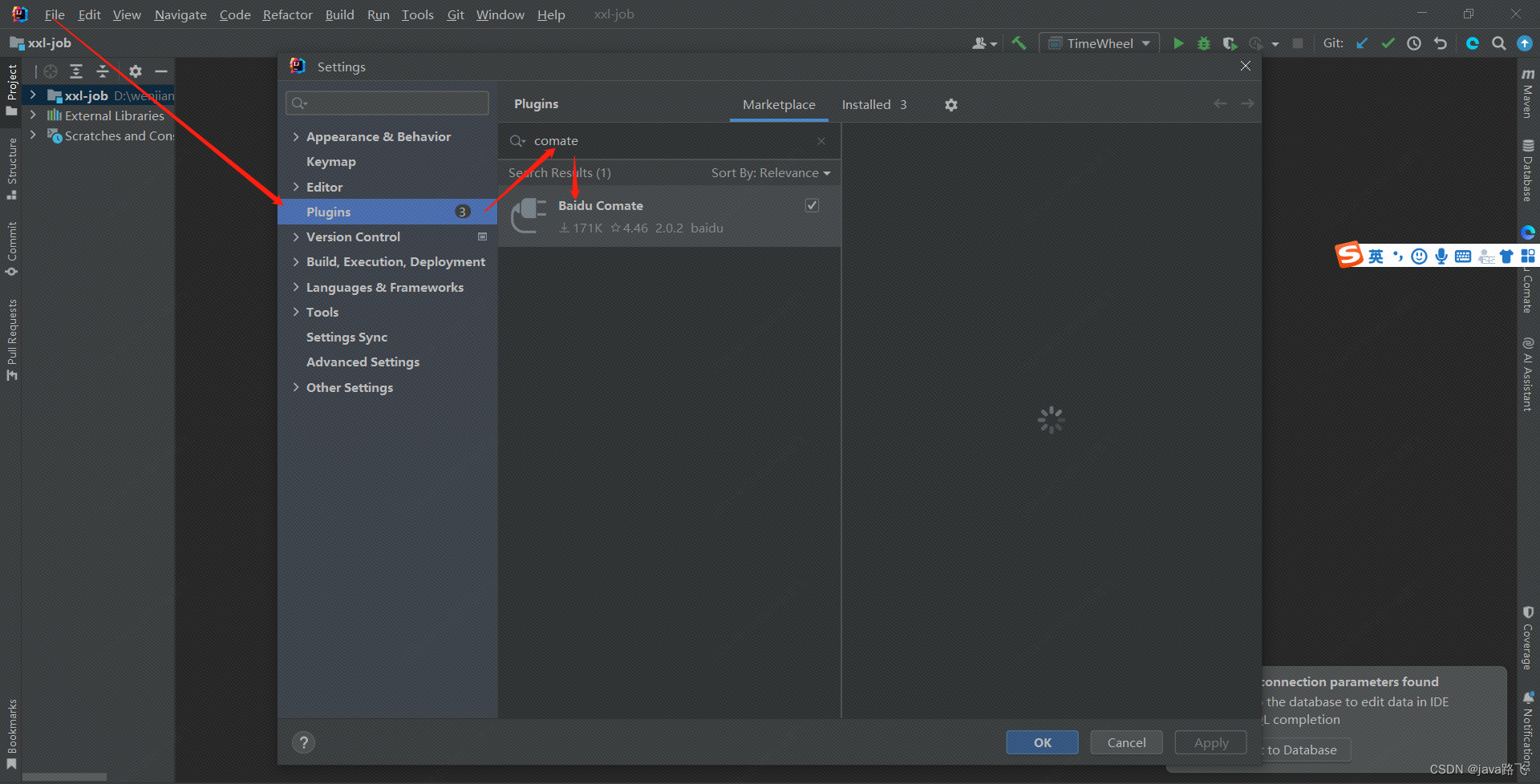Open user account dropdown icon
The image size is (1540, 784).
pyautogui.click(x=984, y=43)
